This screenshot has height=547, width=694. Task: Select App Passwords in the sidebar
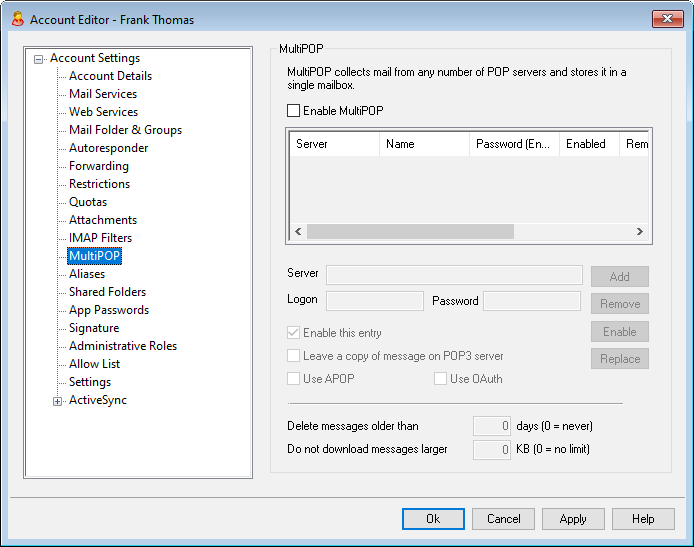coord(108,310)
